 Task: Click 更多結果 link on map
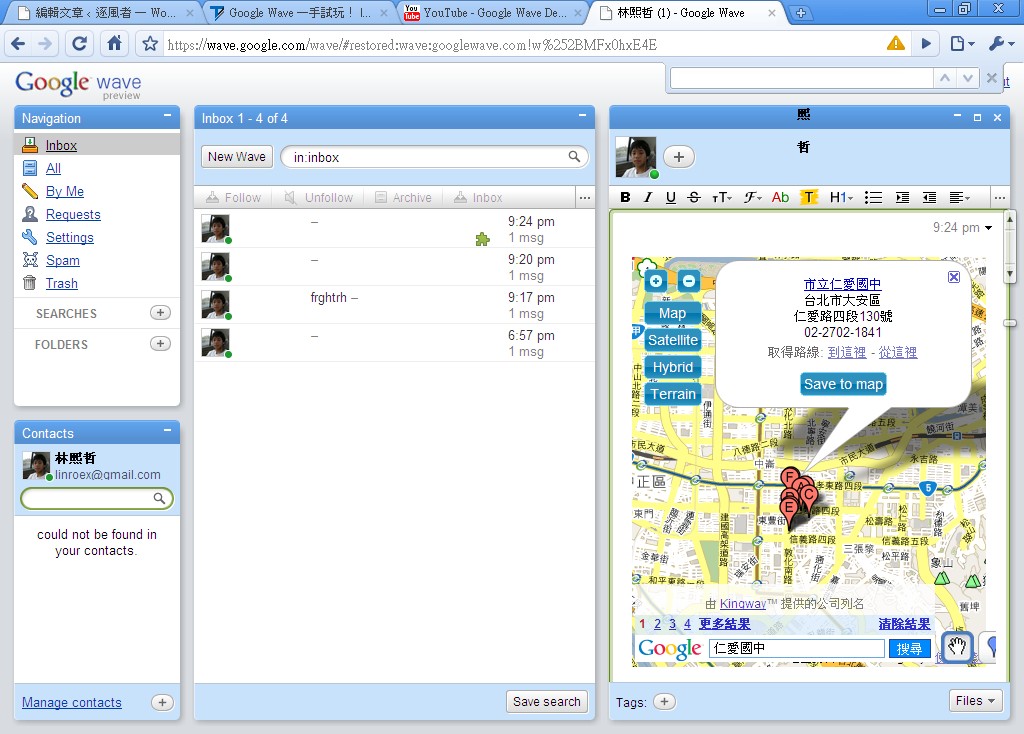pyautogui.click(x=724, y=624)
